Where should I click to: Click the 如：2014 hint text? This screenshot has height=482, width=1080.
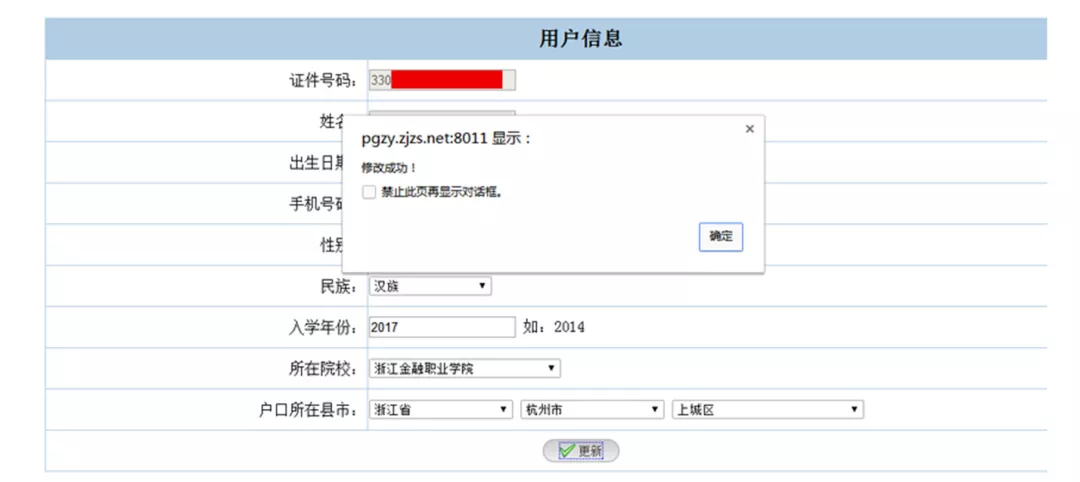coord(554,327)
